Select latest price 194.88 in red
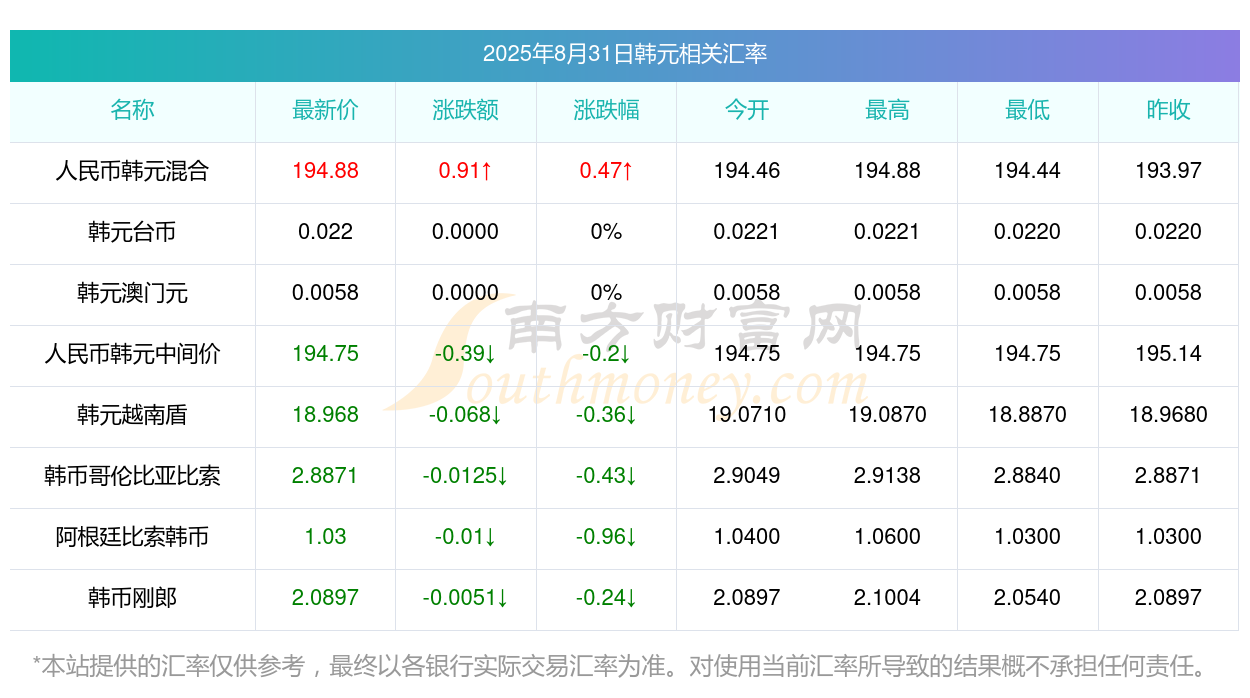Screen dimensions: 1250x698 click(x=325, y=171)
